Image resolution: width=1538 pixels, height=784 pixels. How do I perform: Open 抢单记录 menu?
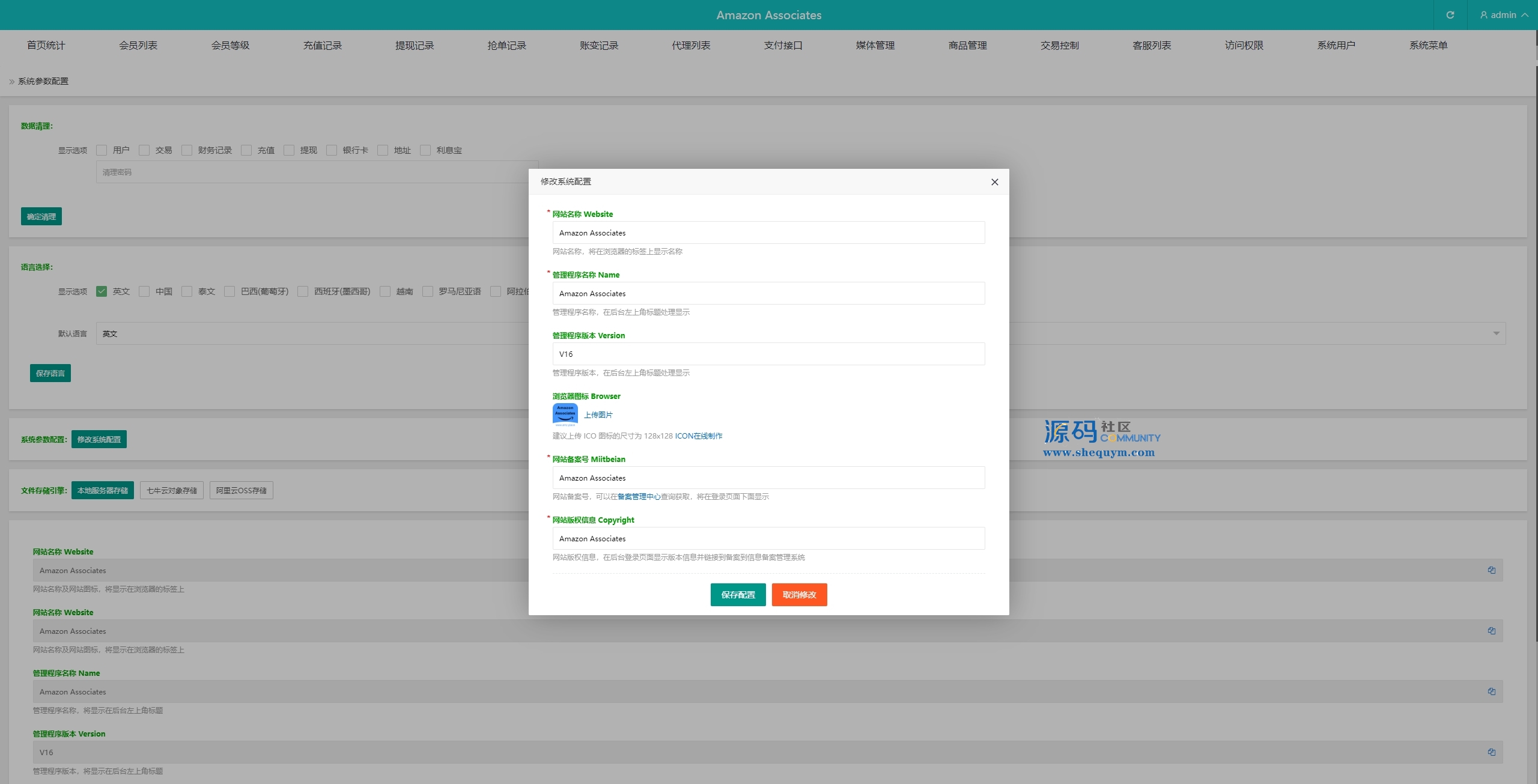click(x=507, y=46)
